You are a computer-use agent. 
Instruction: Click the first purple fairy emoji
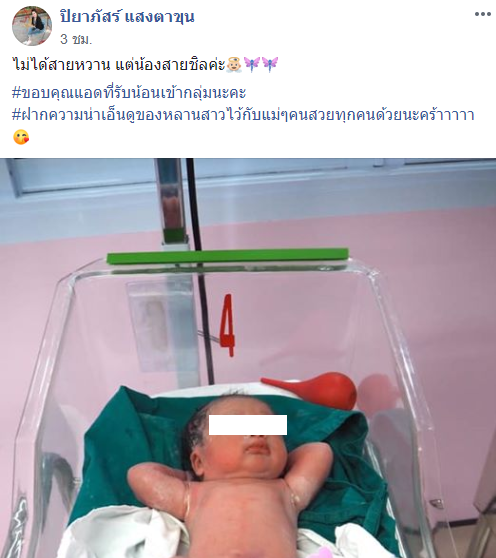252,65
